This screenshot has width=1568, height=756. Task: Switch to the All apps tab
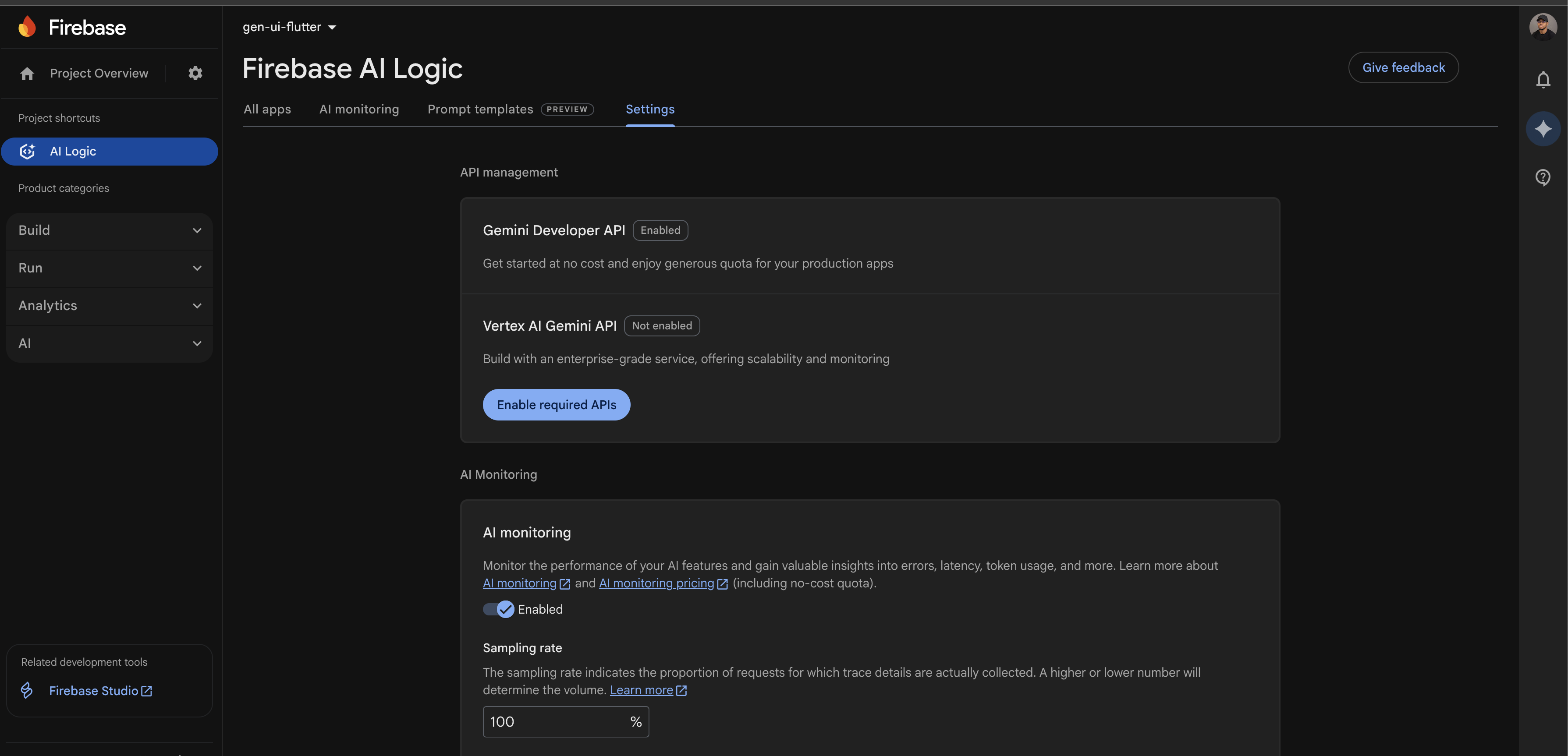coord(267,110)
